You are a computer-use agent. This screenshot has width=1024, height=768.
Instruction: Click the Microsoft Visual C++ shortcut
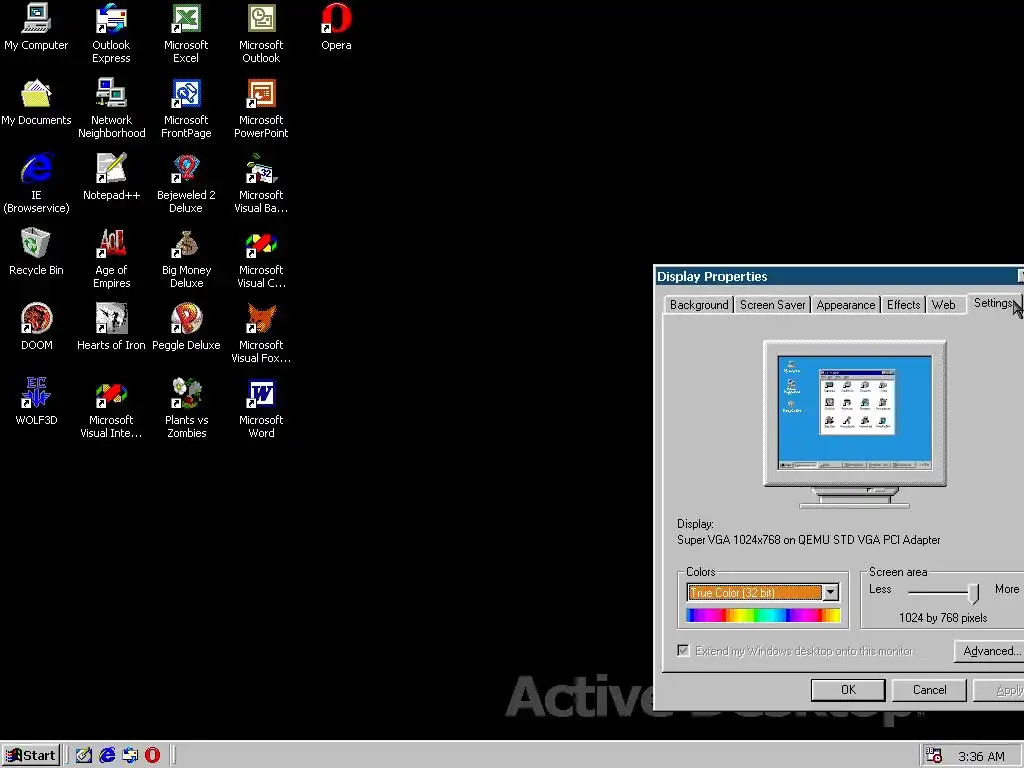(x=261, y=259)
